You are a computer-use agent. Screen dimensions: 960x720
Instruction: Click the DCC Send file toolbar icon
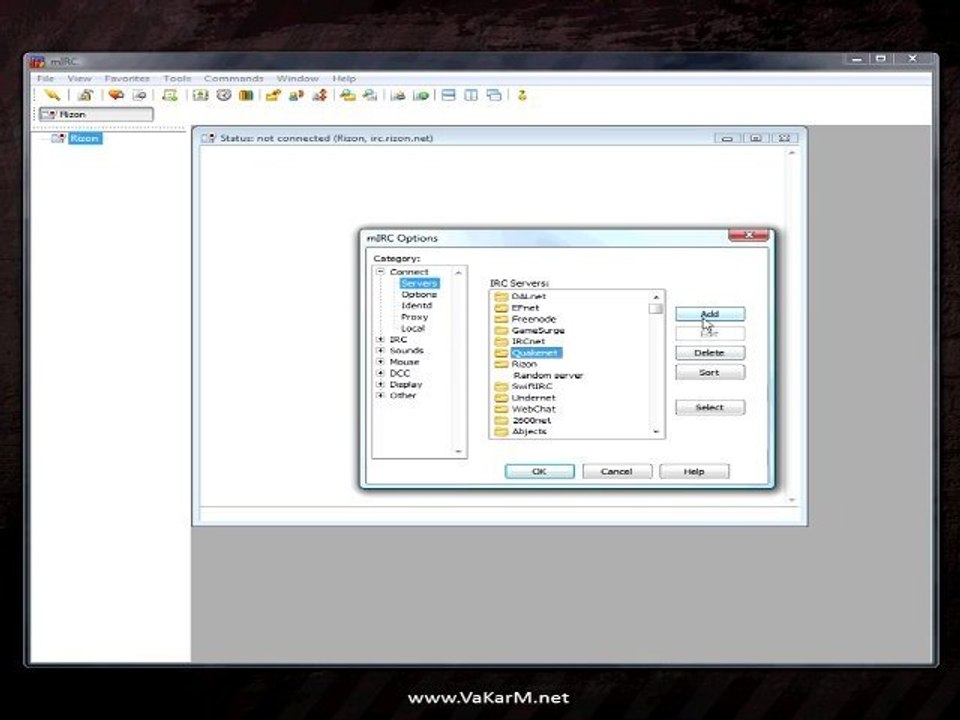tap(273, 95)
